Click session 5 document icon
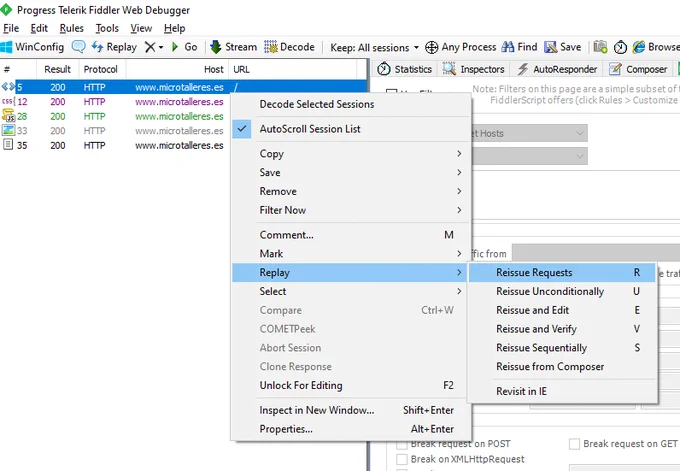 pos(8,87)
